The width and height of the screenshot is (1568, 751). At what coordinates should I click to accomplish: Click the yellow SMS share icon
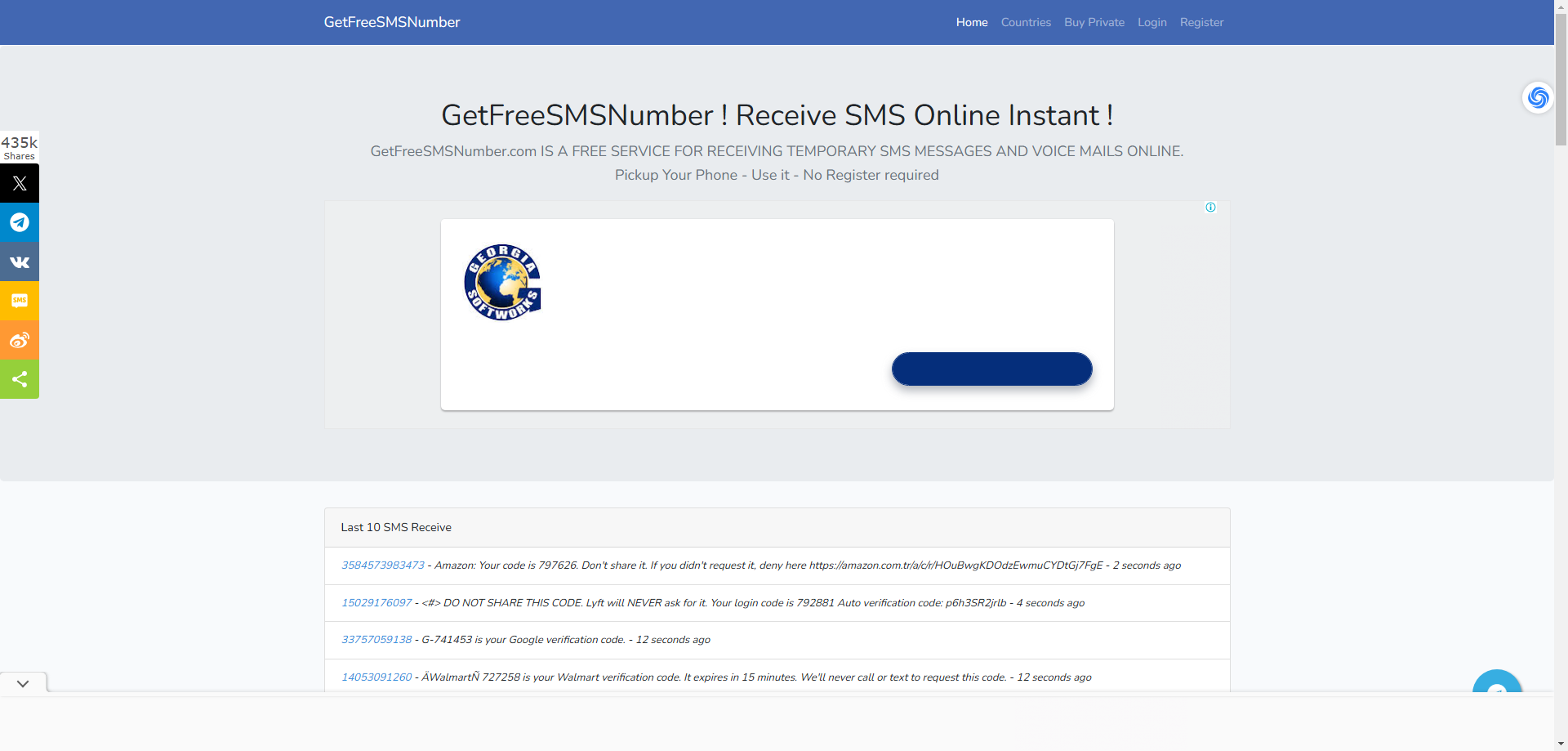point(20,301)
